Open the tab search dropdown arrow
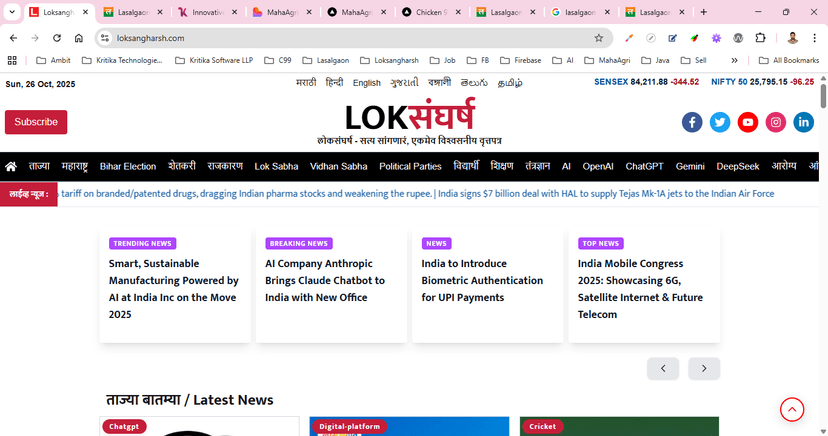 (10, 12)
